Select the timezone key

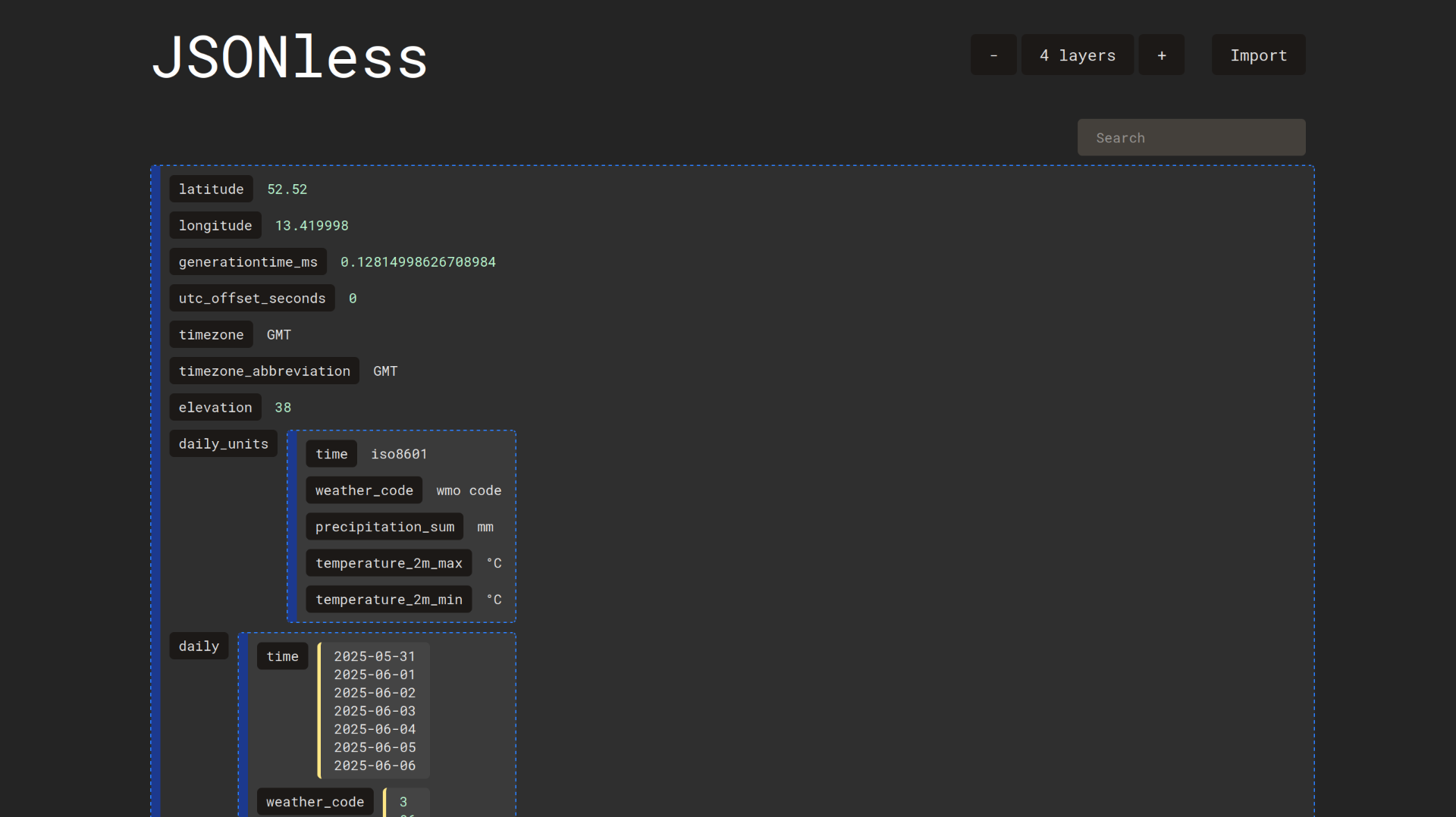(211, 334)
